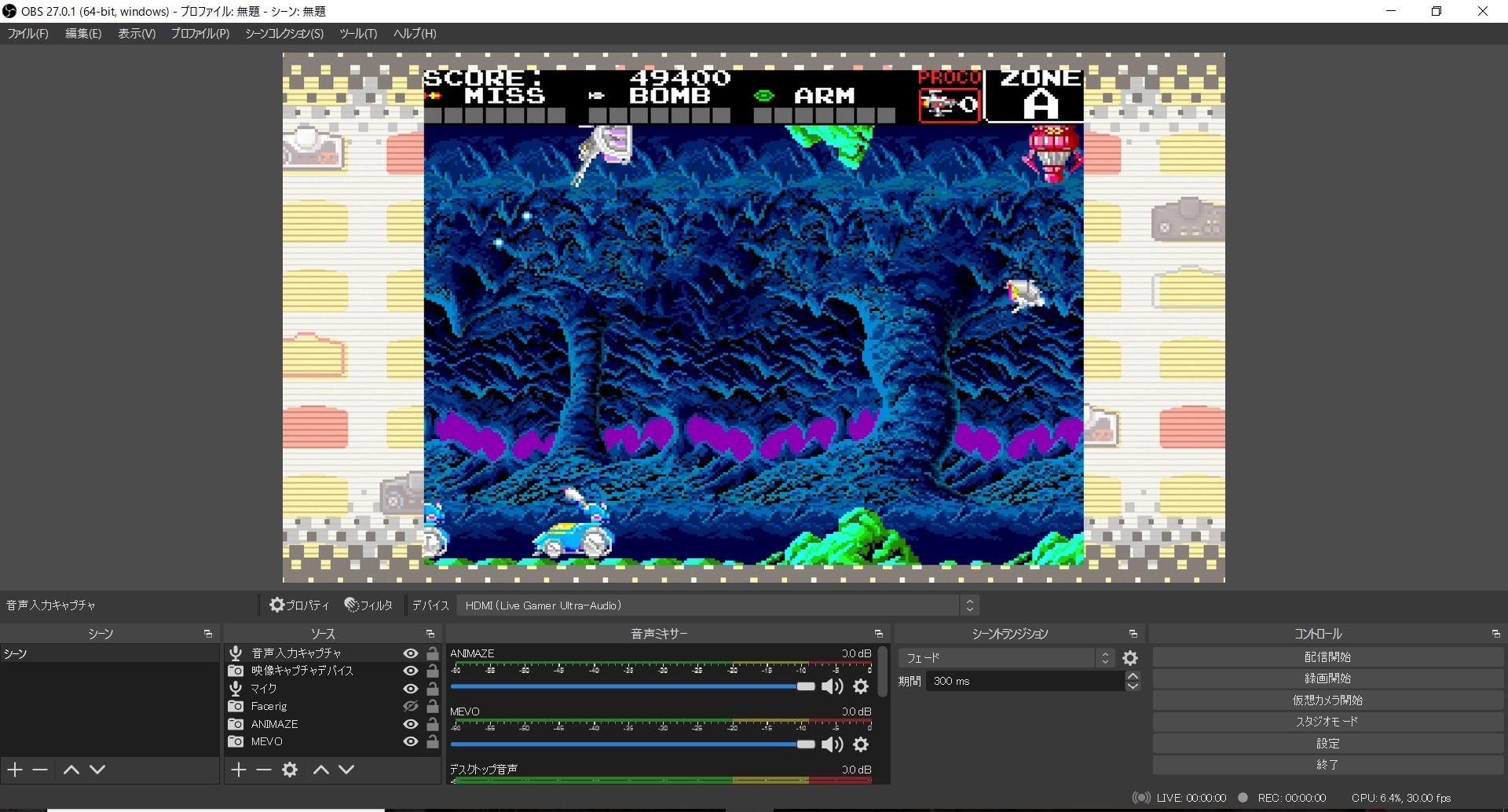
Task: Mute the ANIMAZE audio channel
Action: coord(833,686)
